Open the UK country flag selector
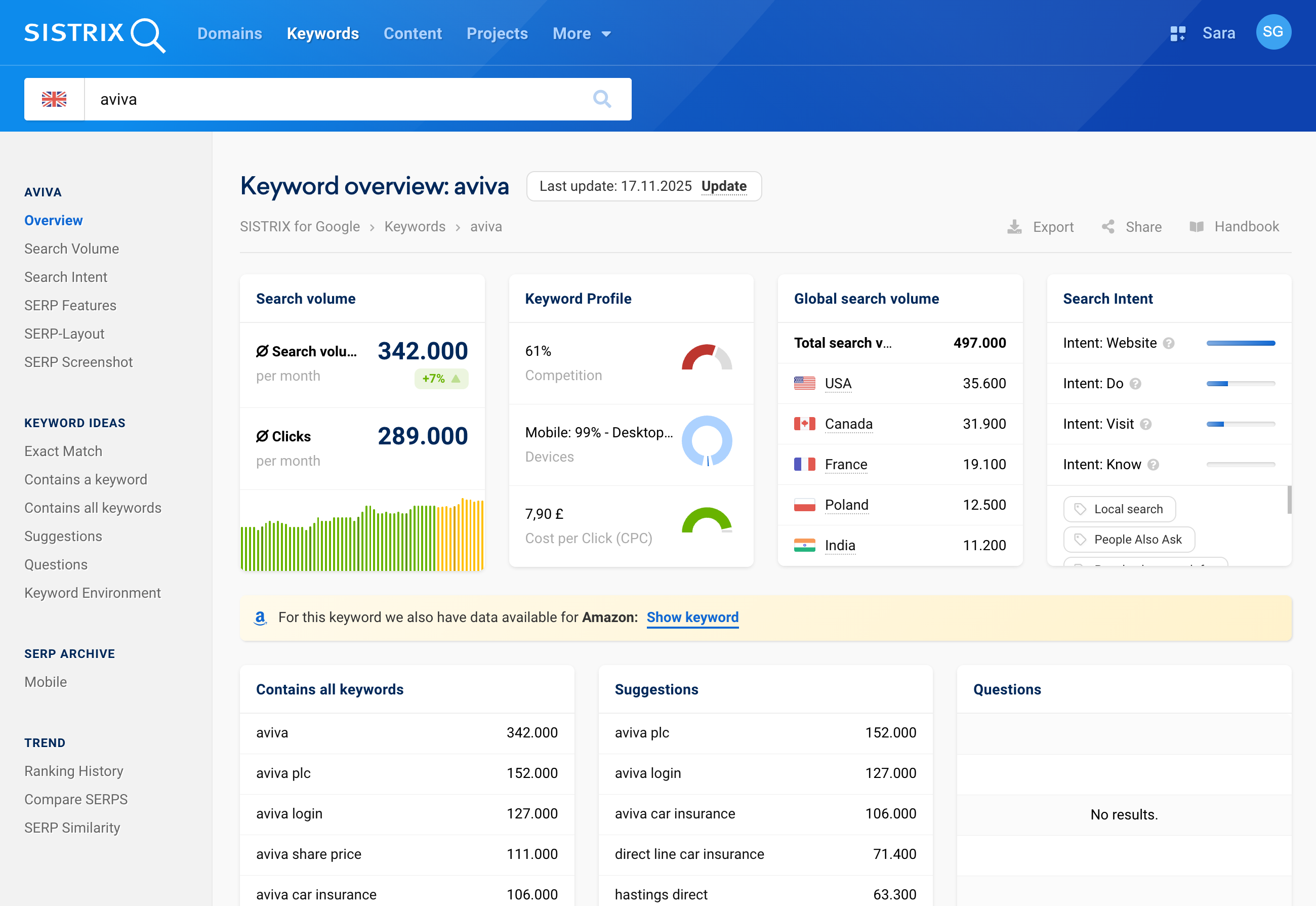The width and height of the screenshot is (1316, 906). pyautogui.click(x=55, y=99)
